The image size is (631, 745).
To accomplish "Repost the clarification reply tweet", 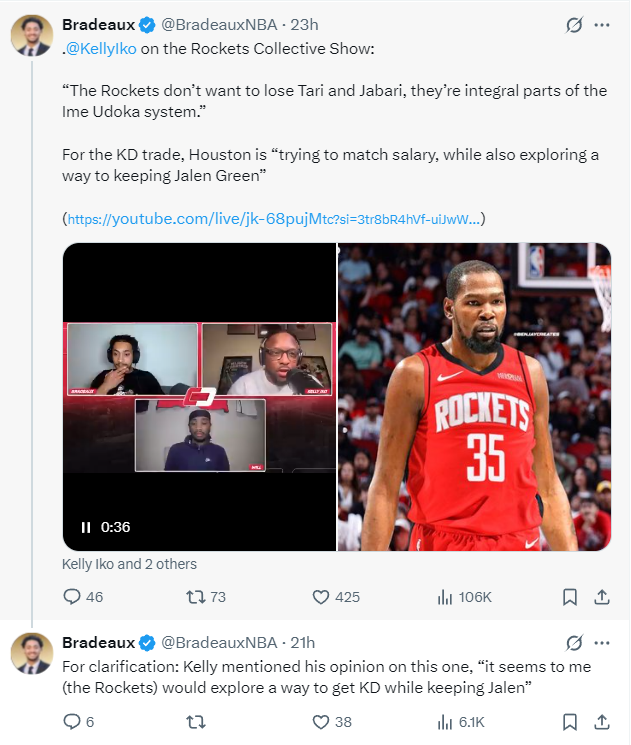I will coord(196,722).
